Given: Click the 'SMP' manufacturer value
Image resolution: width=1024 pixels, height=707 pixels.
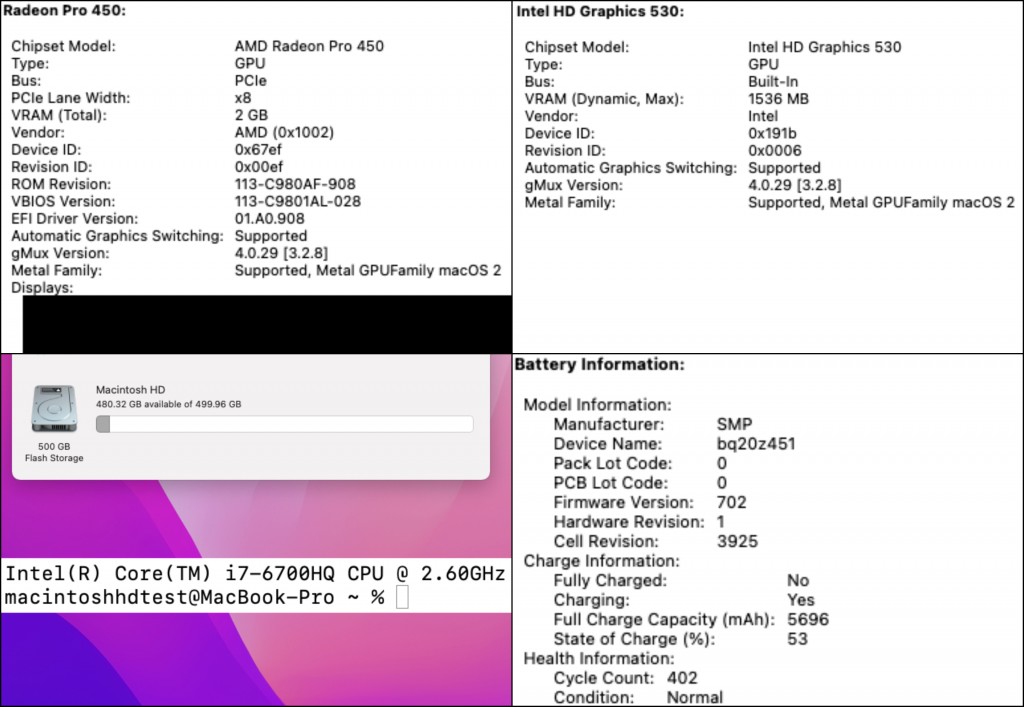Looking at the screenshot, I should [734, 424].
